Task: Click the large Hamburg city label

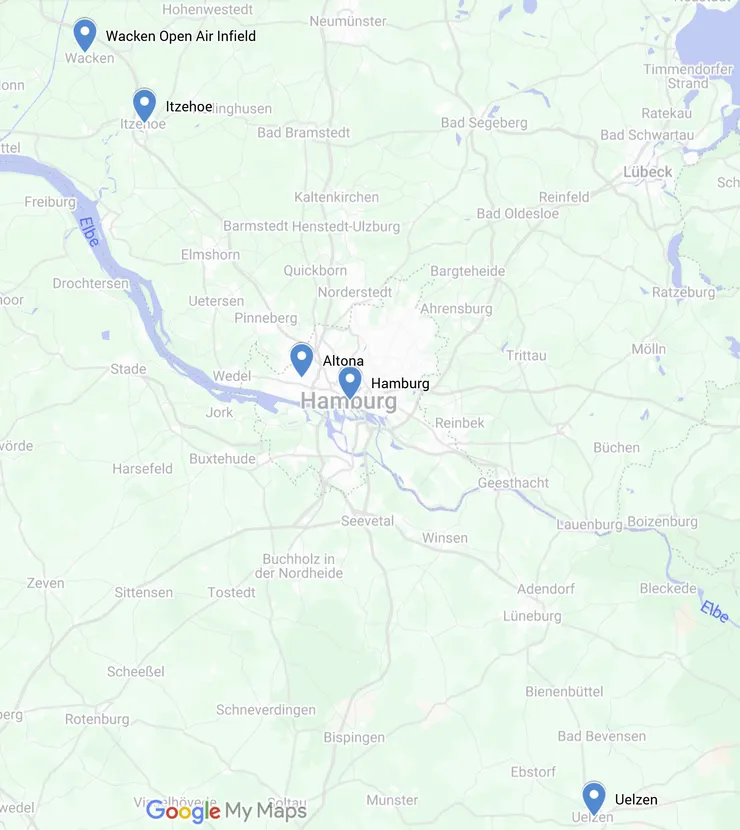Action: click(348, 401)
